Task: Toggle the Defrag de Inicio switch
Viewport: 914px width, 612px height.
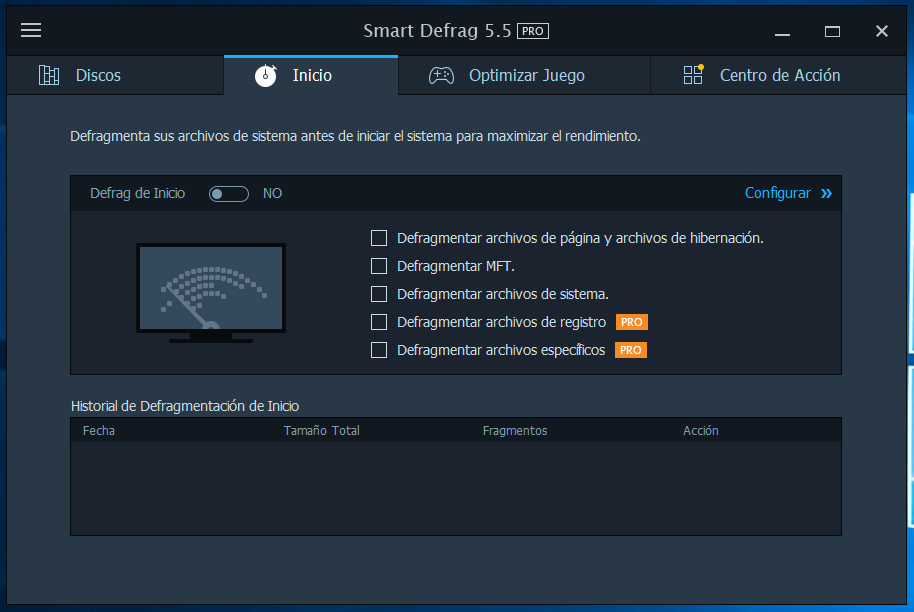Action: 229,194
